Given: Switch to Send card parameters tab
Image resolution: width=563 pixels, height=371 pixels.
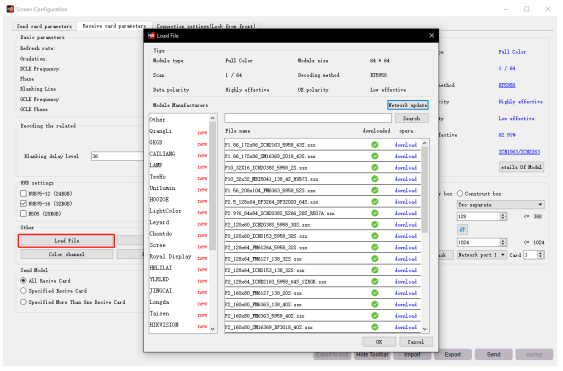Looking at the screenshot, I should (x=45, y=26).
